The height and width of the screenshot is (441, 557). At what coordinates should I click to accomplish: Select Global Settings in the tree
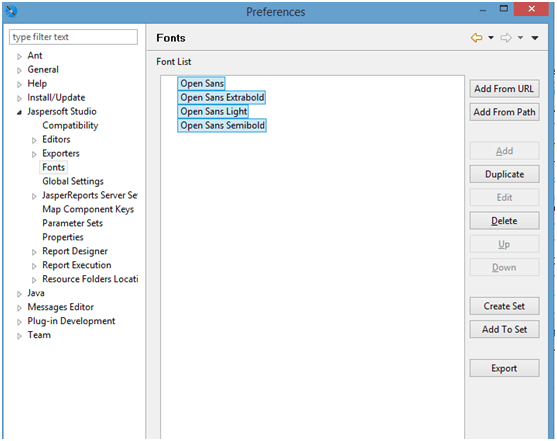(73, 181)
